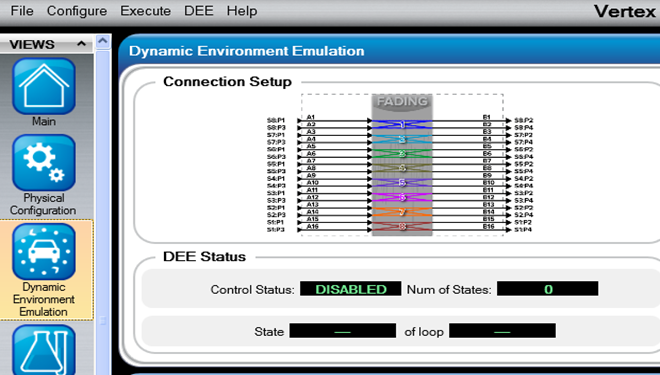The width and height of the screenshot is (660, 375).
Task: Click the DISABLED control status field
Action: (351, 289)
